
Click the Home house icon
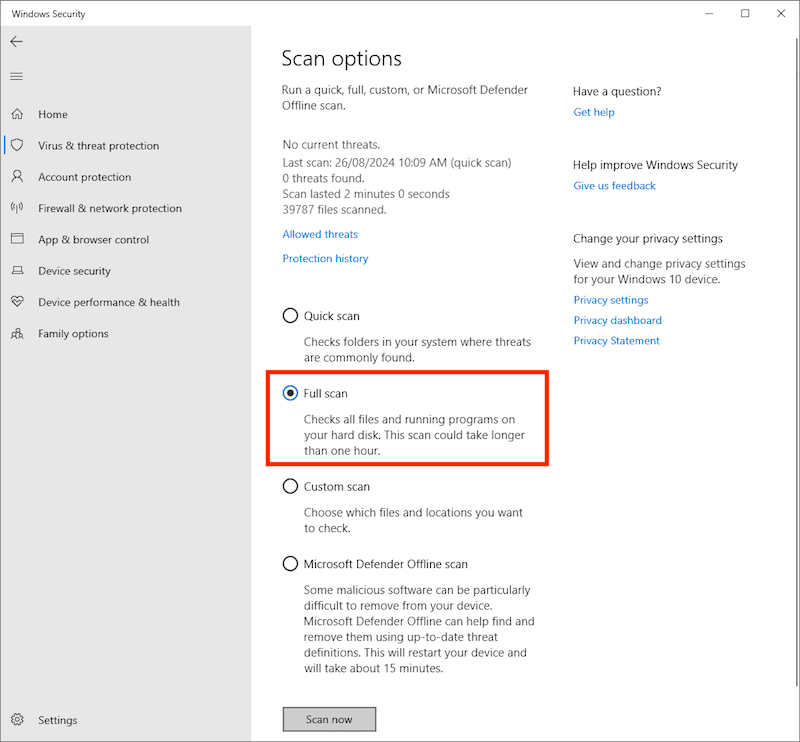[17, 114]
